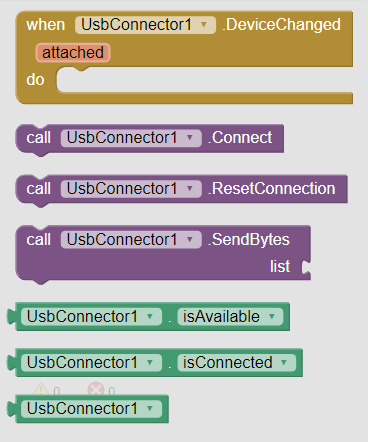The height and width of the screenshot is (442, 368).
Task: Click the list socket on SendBytes block
Action: click(306, 267)
